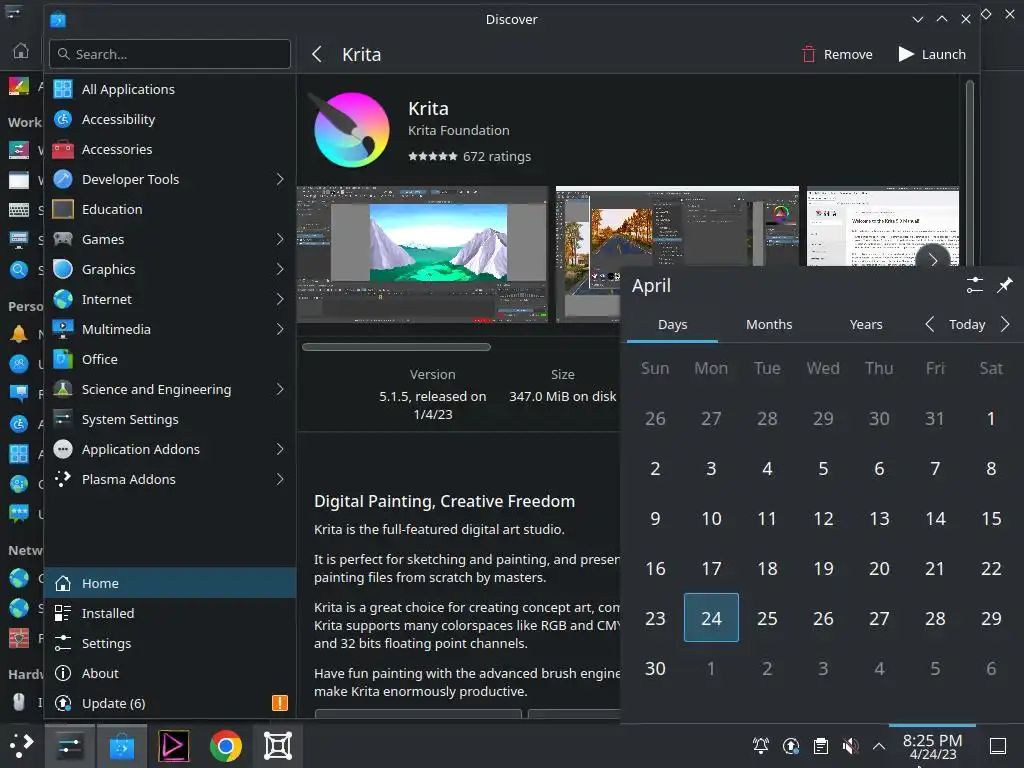The height and width of the screenshot is (768, 1024).
Task: Open System Settings from the taskbar
Action: pos(69,745)
